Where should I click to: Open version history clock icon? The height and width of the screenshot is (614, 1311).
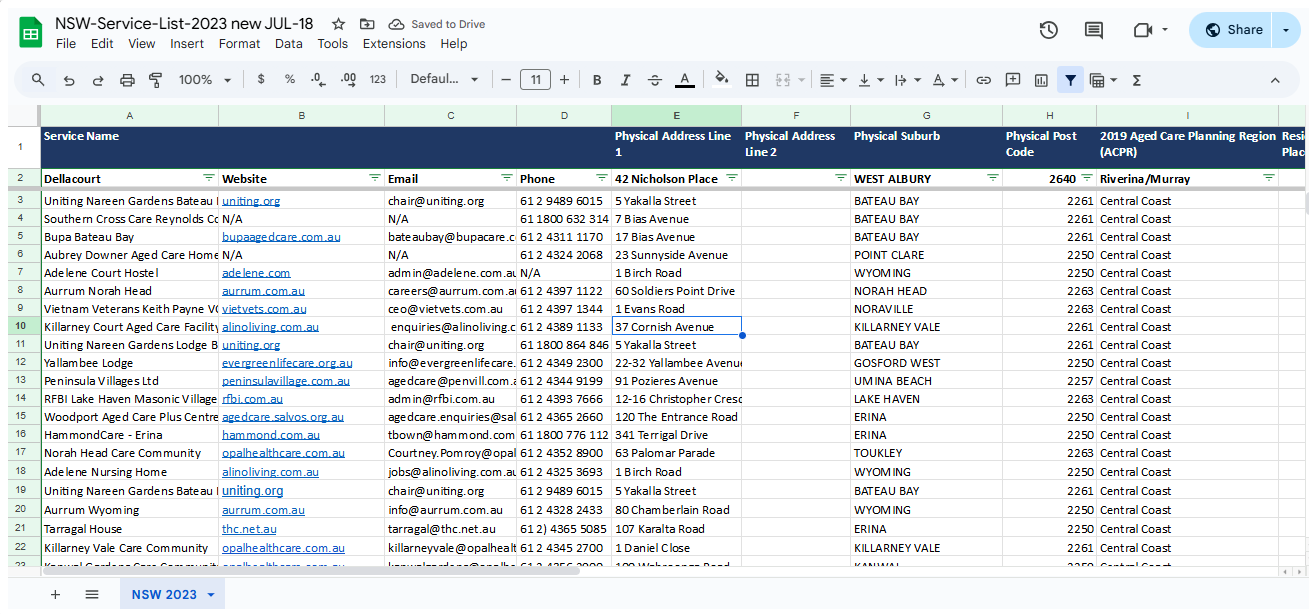1048,30
